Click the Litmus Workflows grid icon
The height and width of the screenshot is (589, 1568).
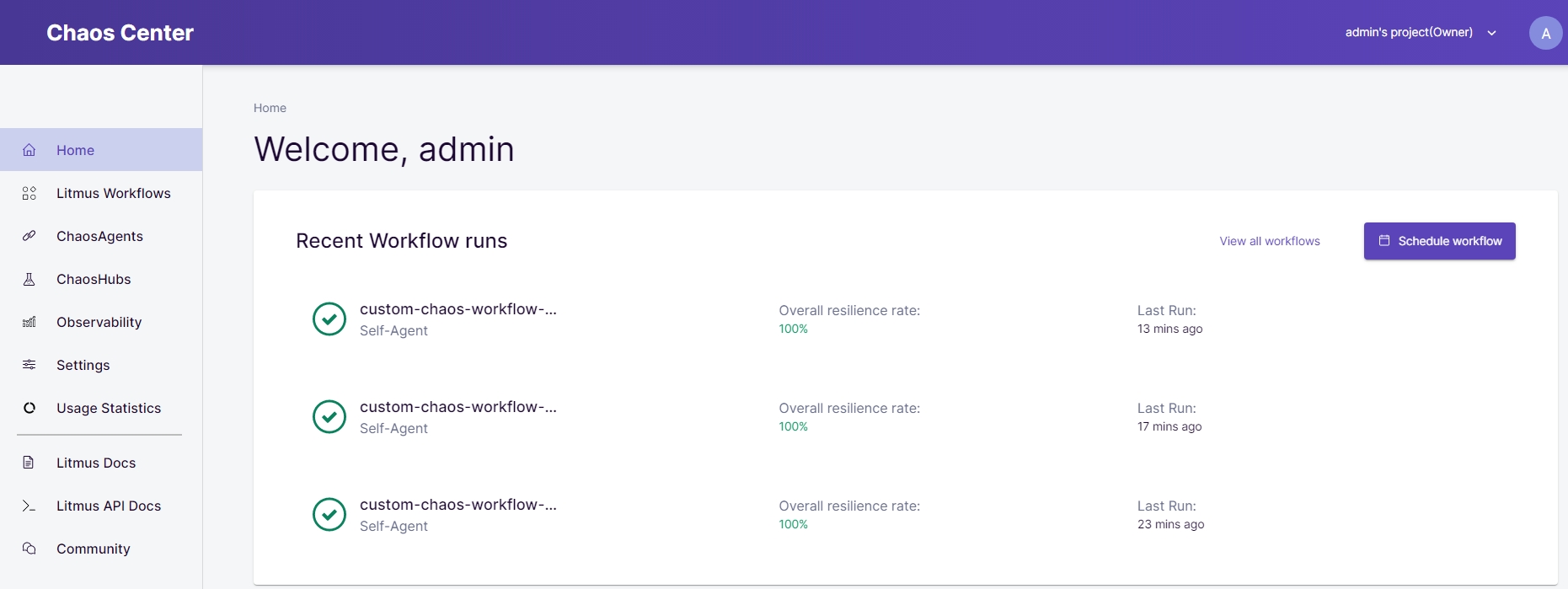(29, 194)
